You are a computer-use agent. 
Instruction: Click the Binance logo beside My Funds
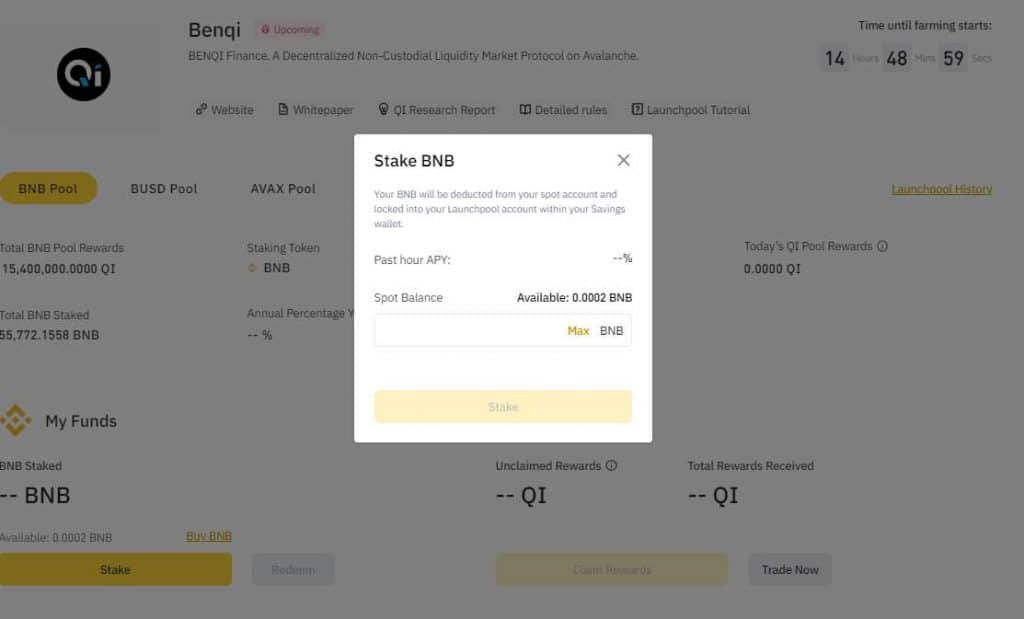[16, 420]
